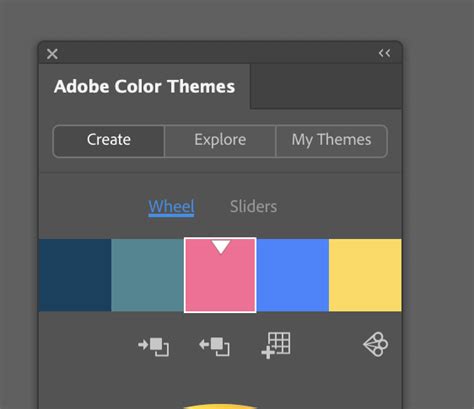
Task: Select the pink base color swatch
Action: 220,275
